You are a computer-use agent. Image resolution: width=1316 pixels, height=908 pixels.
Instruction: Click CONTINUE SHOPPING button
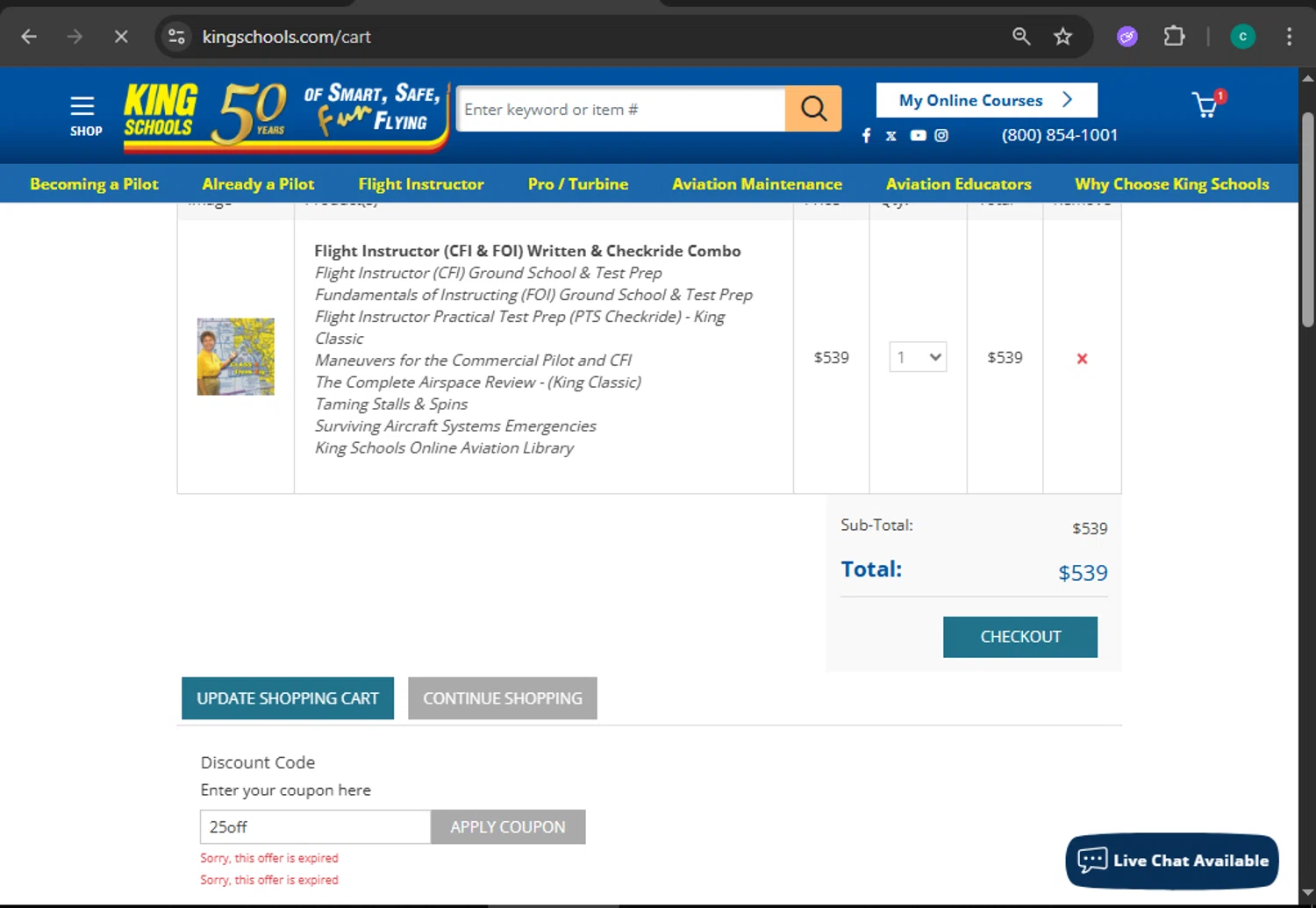[x=503, y=698]
